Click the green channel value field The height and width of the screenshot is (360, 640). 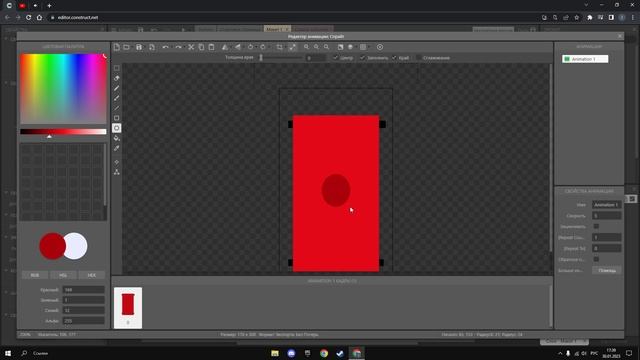tap(83, 300)
